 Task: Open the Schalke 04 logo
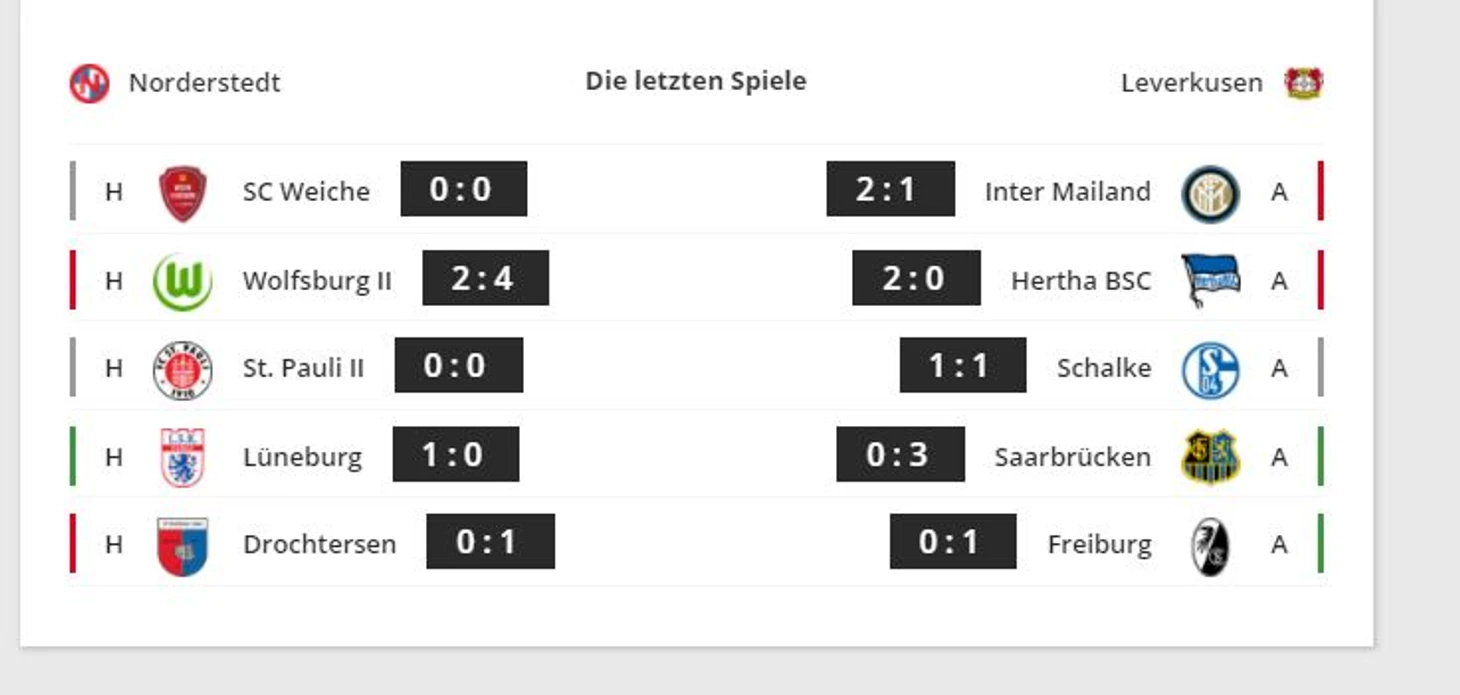tap(1210, 369)
